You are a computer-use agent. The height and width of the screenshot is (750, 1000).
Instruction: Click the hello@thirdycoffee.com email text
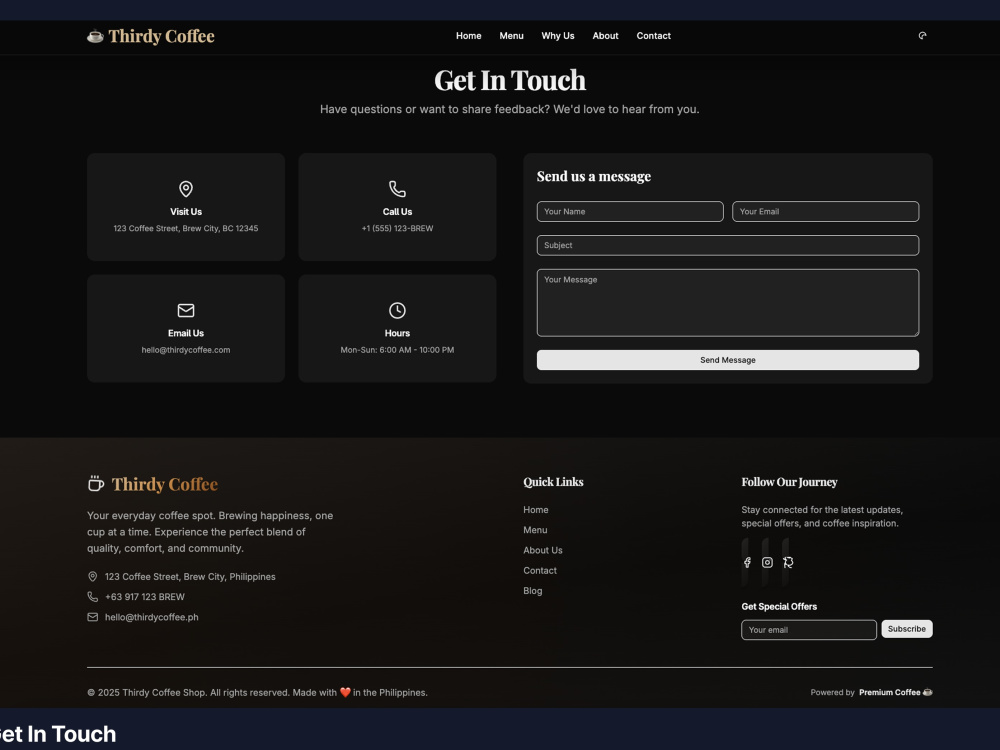(186, 350)
